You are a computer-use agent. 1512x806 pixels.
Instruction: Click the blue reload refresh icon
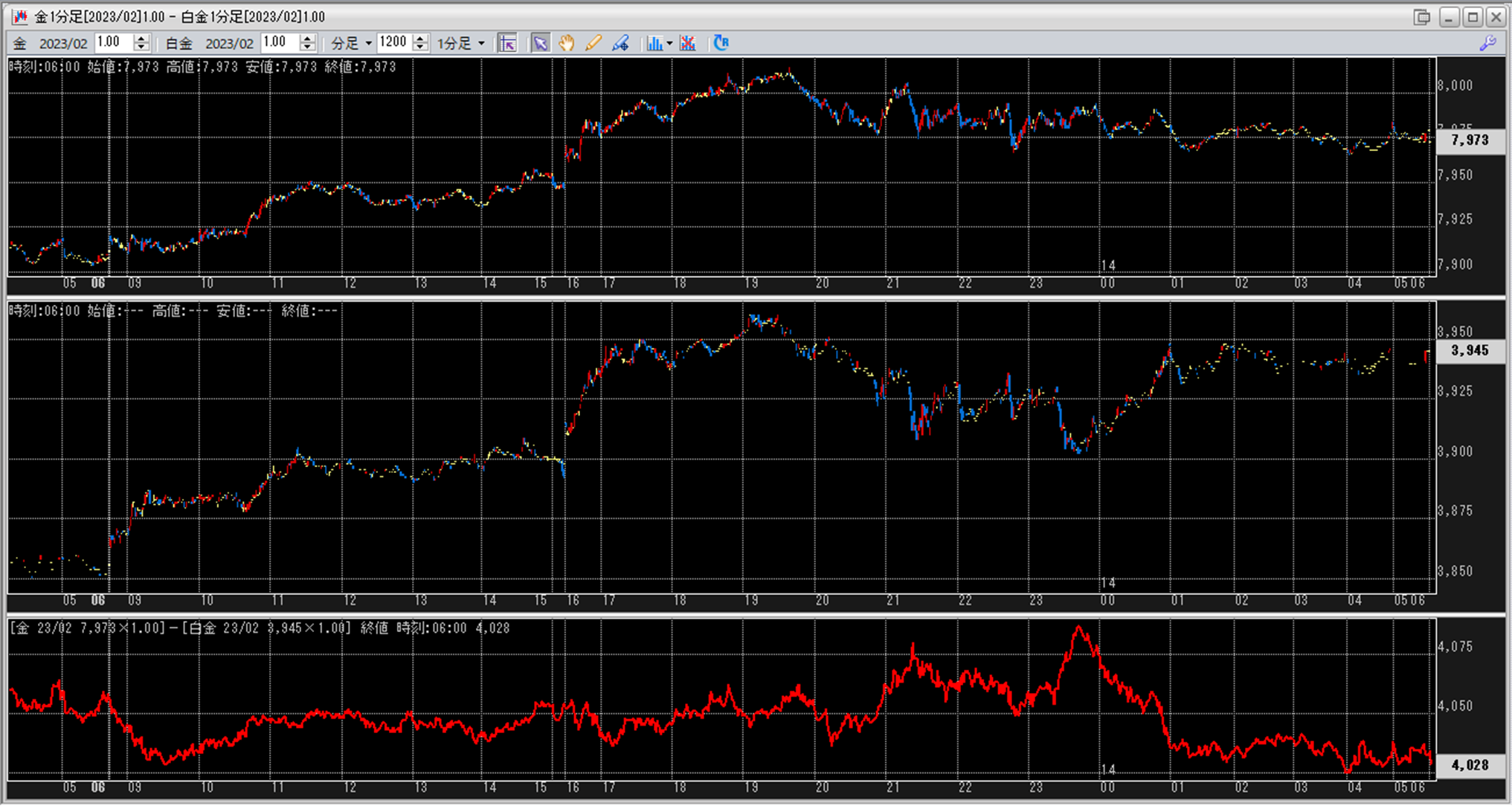click(x=721, y=43)
